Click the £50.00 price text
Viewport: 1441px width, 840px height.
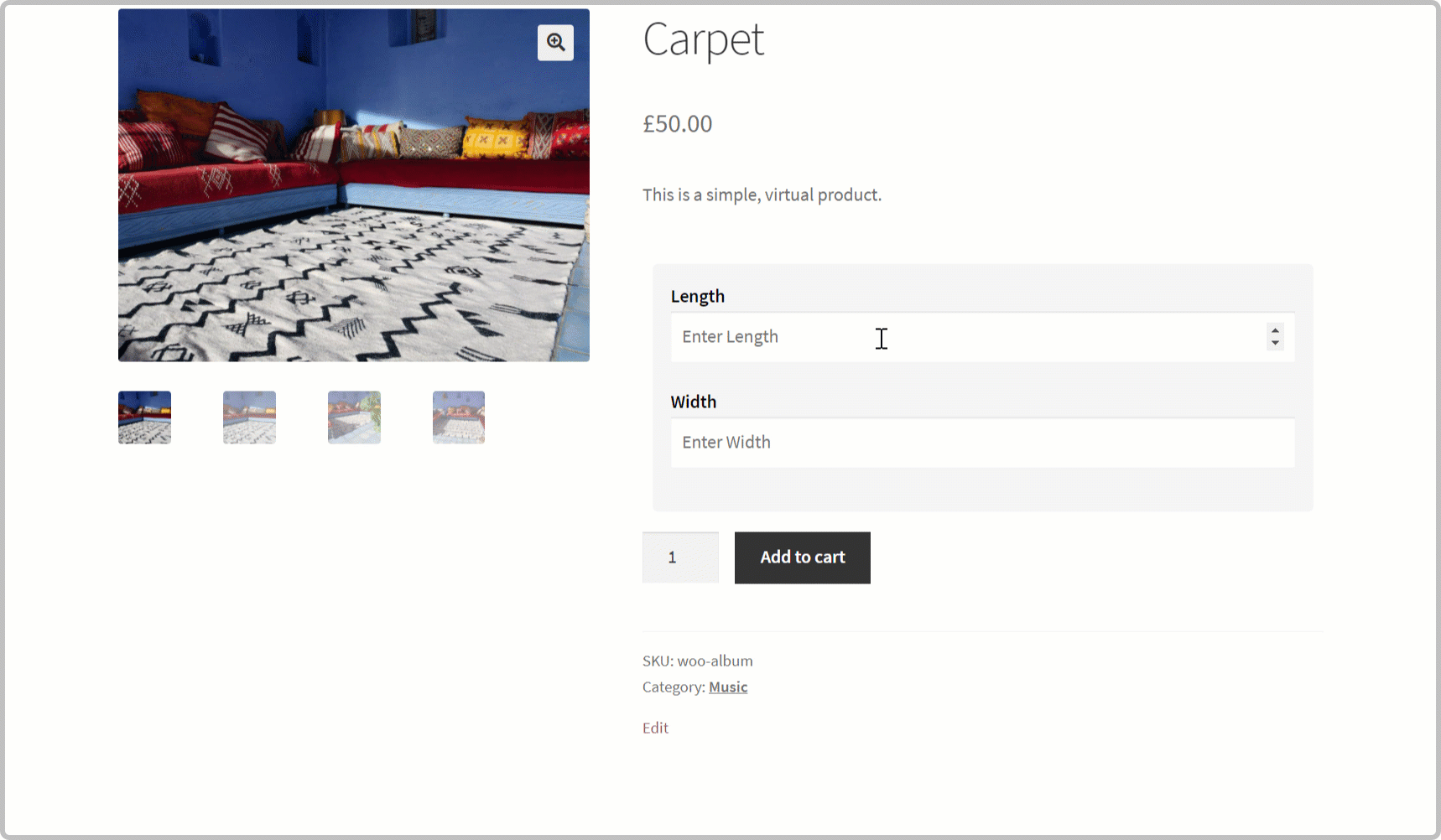coord(677,123)
